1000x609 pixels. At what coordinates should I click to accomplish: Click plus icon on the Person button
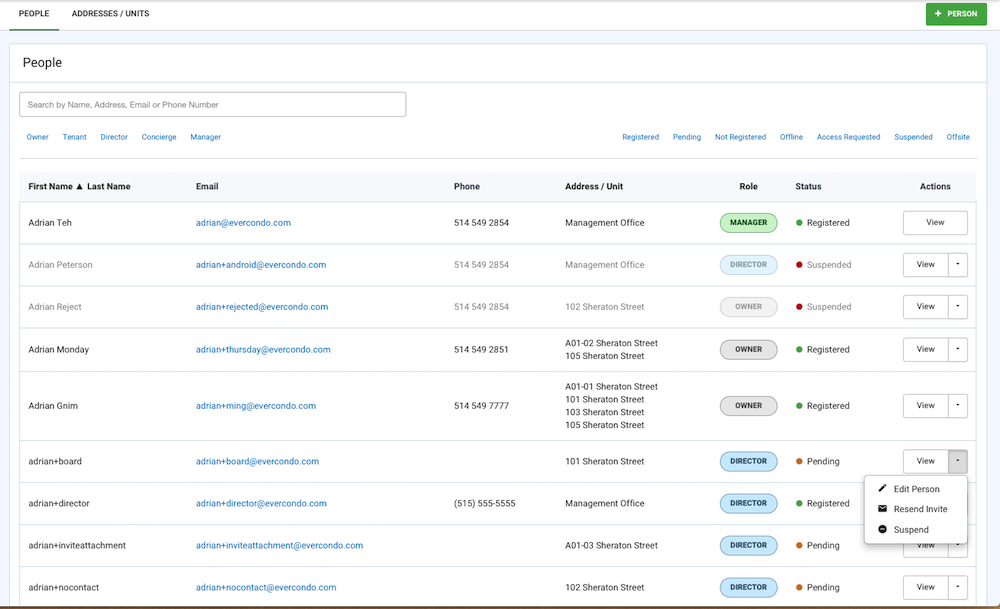tap(938, 13)
